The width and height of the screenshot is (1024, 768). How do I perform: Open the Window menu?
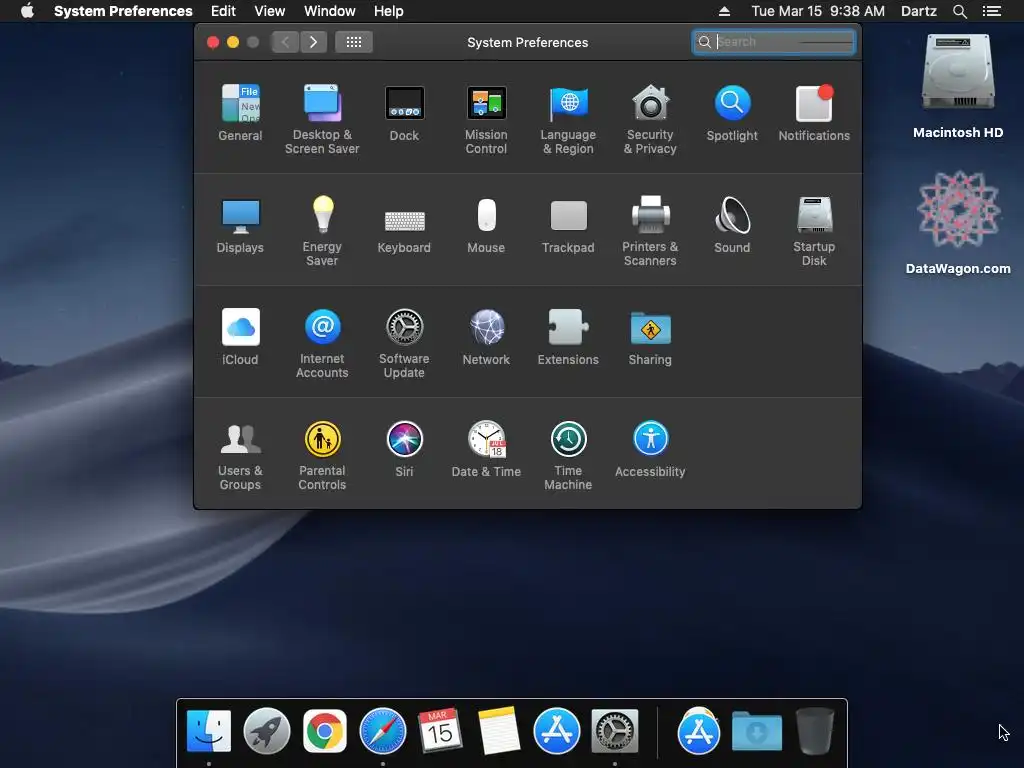click(330, 11)
